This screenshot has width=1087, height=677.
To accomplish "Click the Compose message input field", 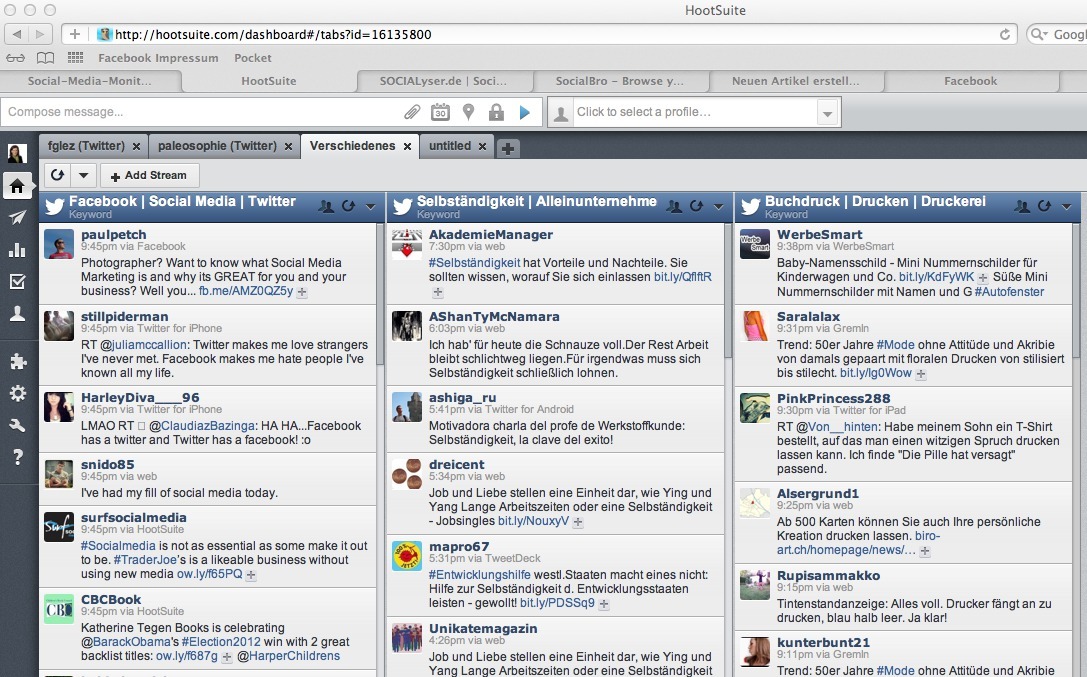I will 200,112.
